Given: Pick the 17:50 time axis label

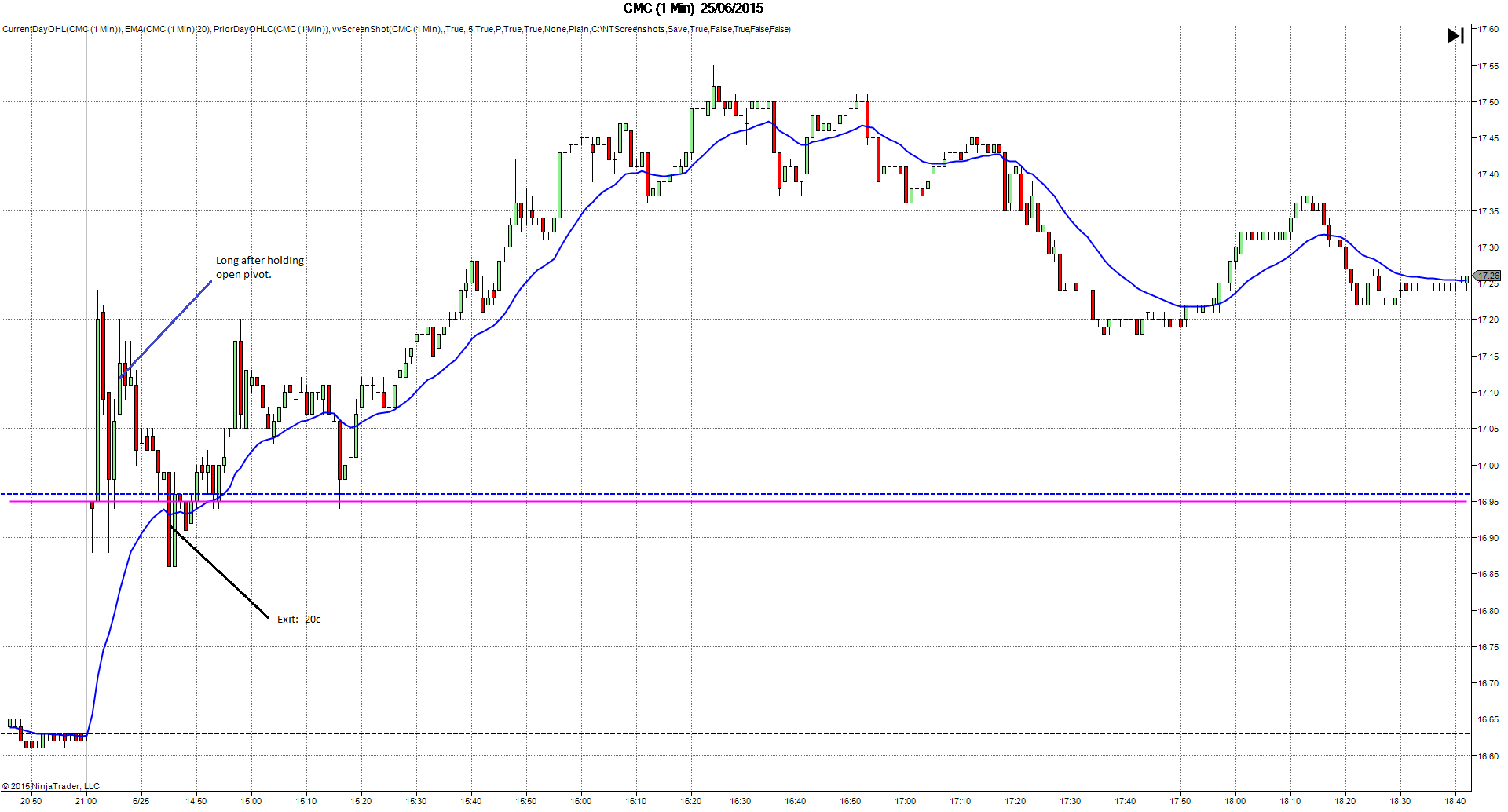Looking at the screenshot, I should coord(1180,801).
